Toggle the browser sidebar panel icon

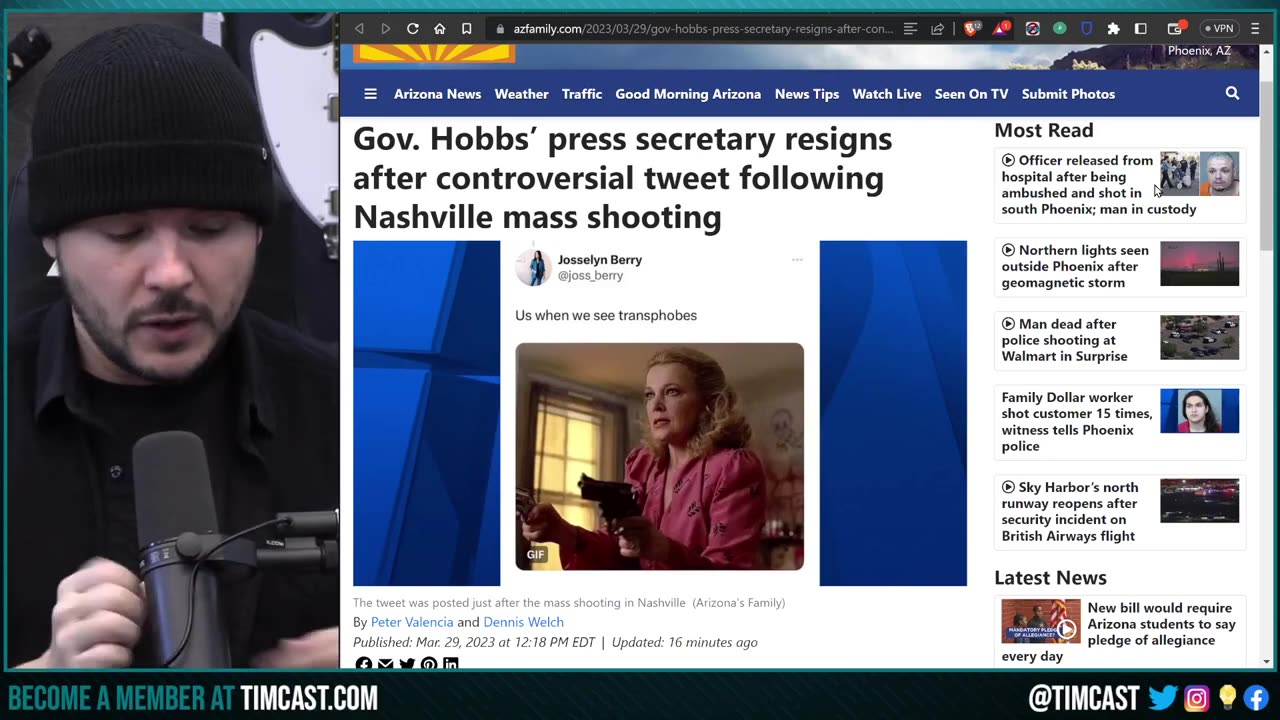coord(1140,29)
